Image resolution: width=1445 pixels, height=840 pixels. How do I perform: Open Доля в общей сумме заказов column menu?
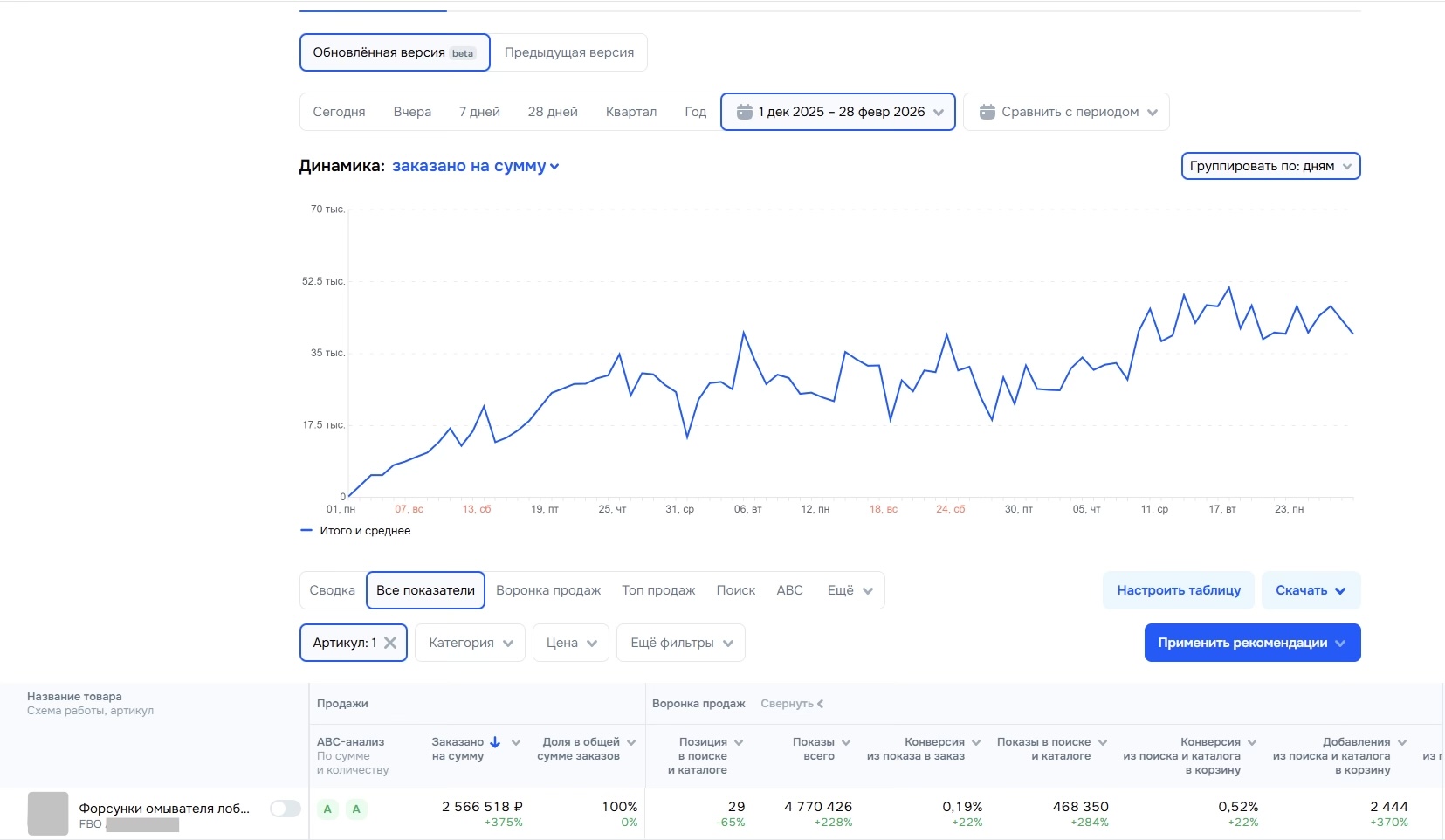click(631, 742)
